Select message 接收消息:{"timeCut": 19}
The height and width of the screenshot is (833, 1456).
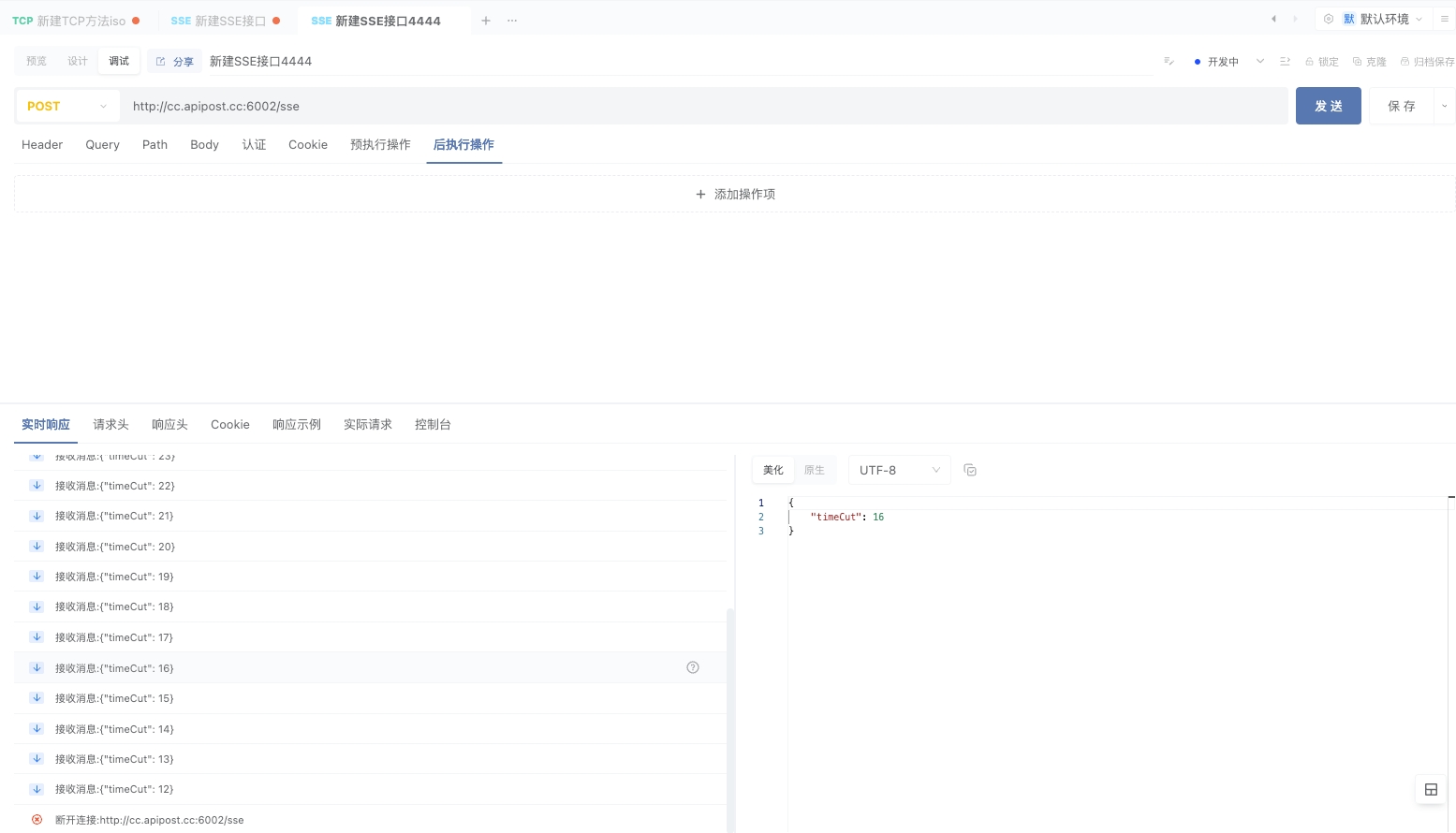(371, 577)
